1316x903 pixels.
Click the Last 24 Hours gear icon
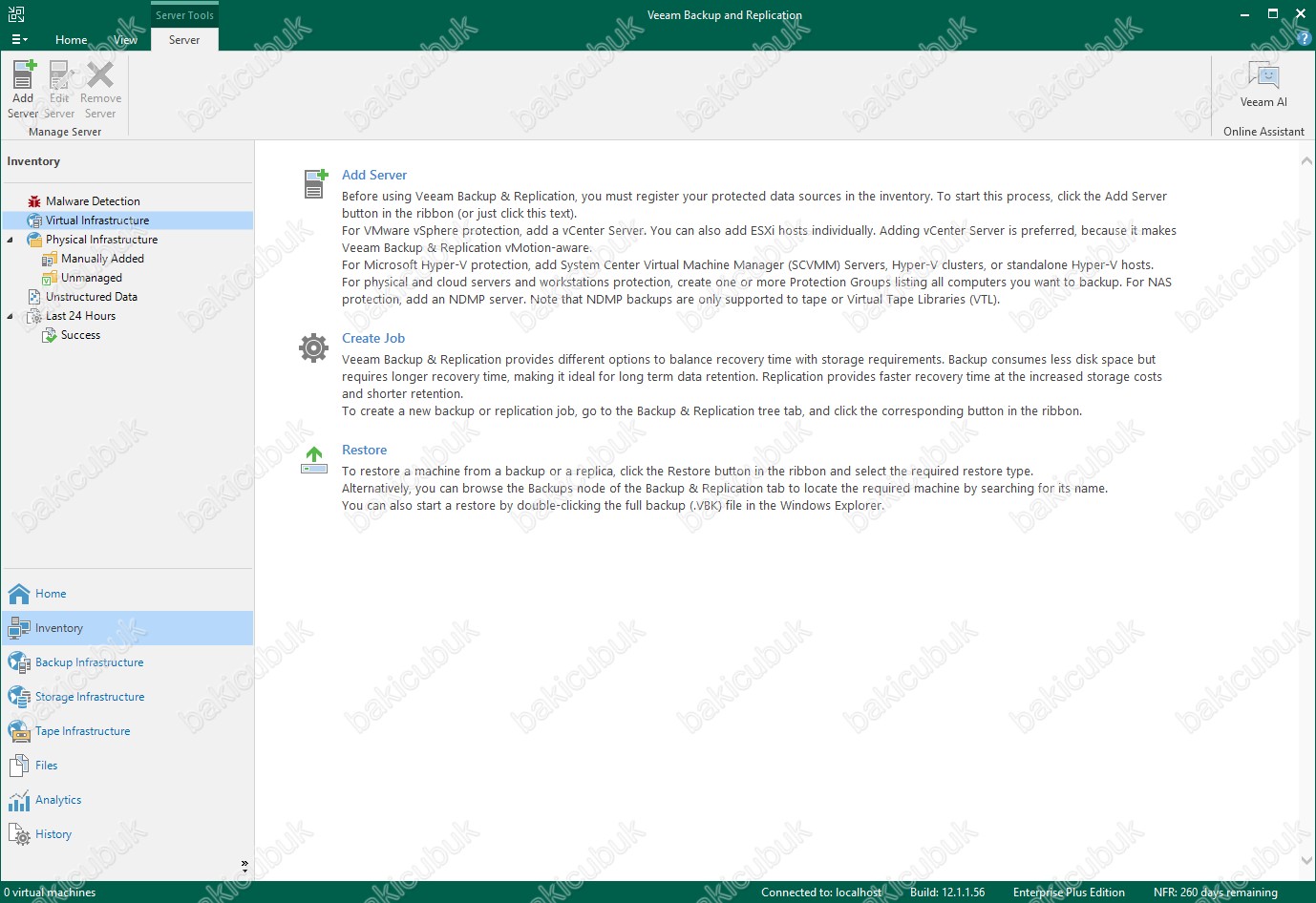(x=34, y=316)
